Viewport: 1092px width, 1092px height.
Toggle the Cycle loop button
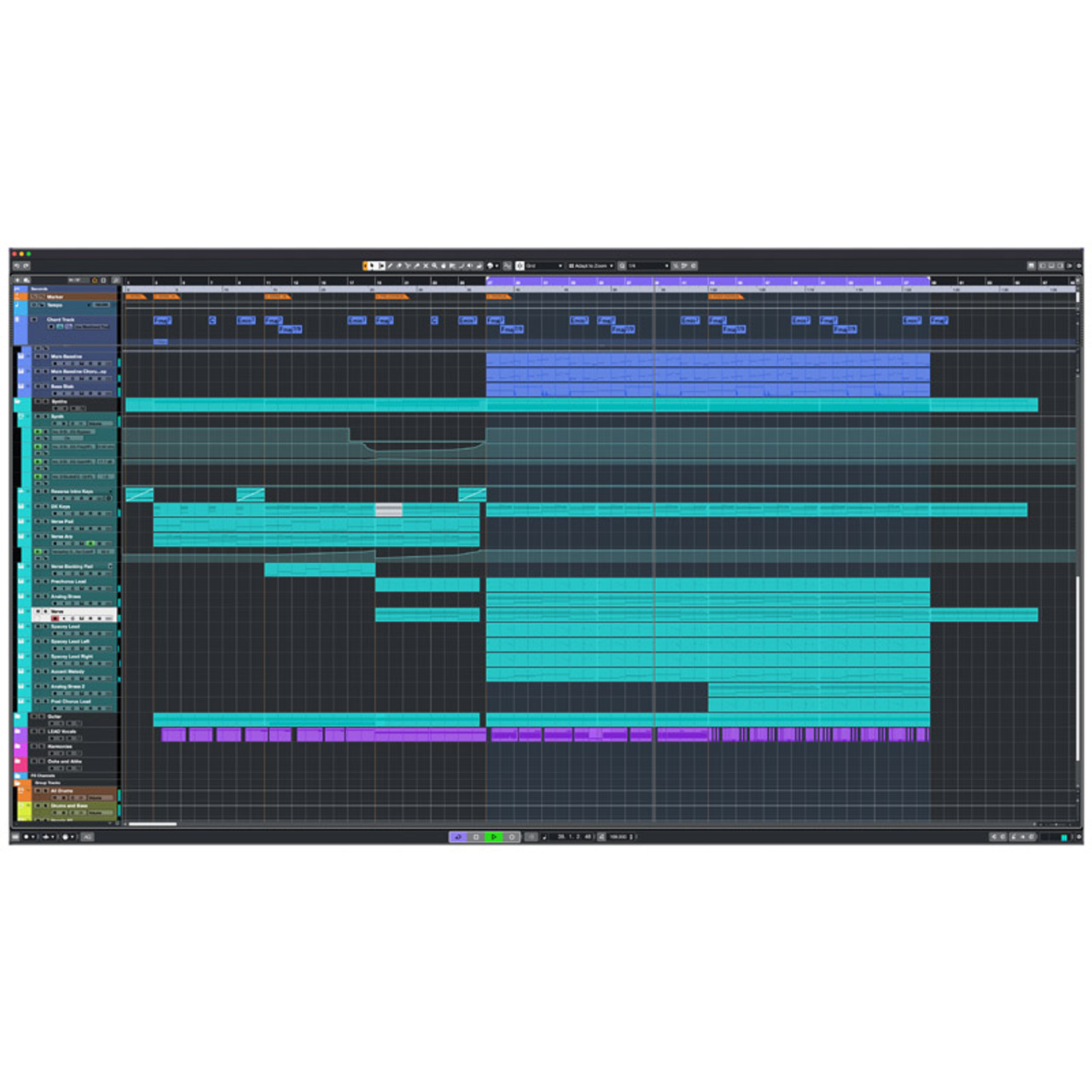[x=458, y=837]
